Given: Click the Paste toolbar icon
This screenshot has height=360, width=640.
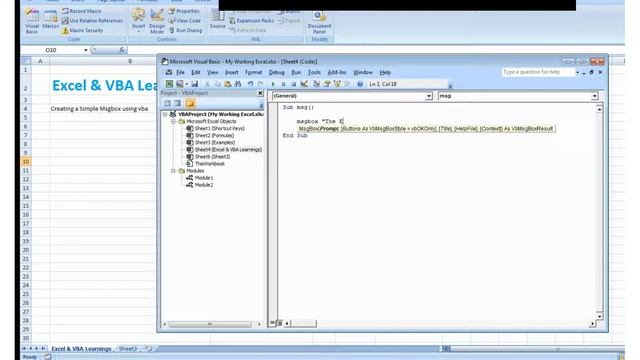Looking at the screenshot, I should pyautogui.click(x=227, y=84).
